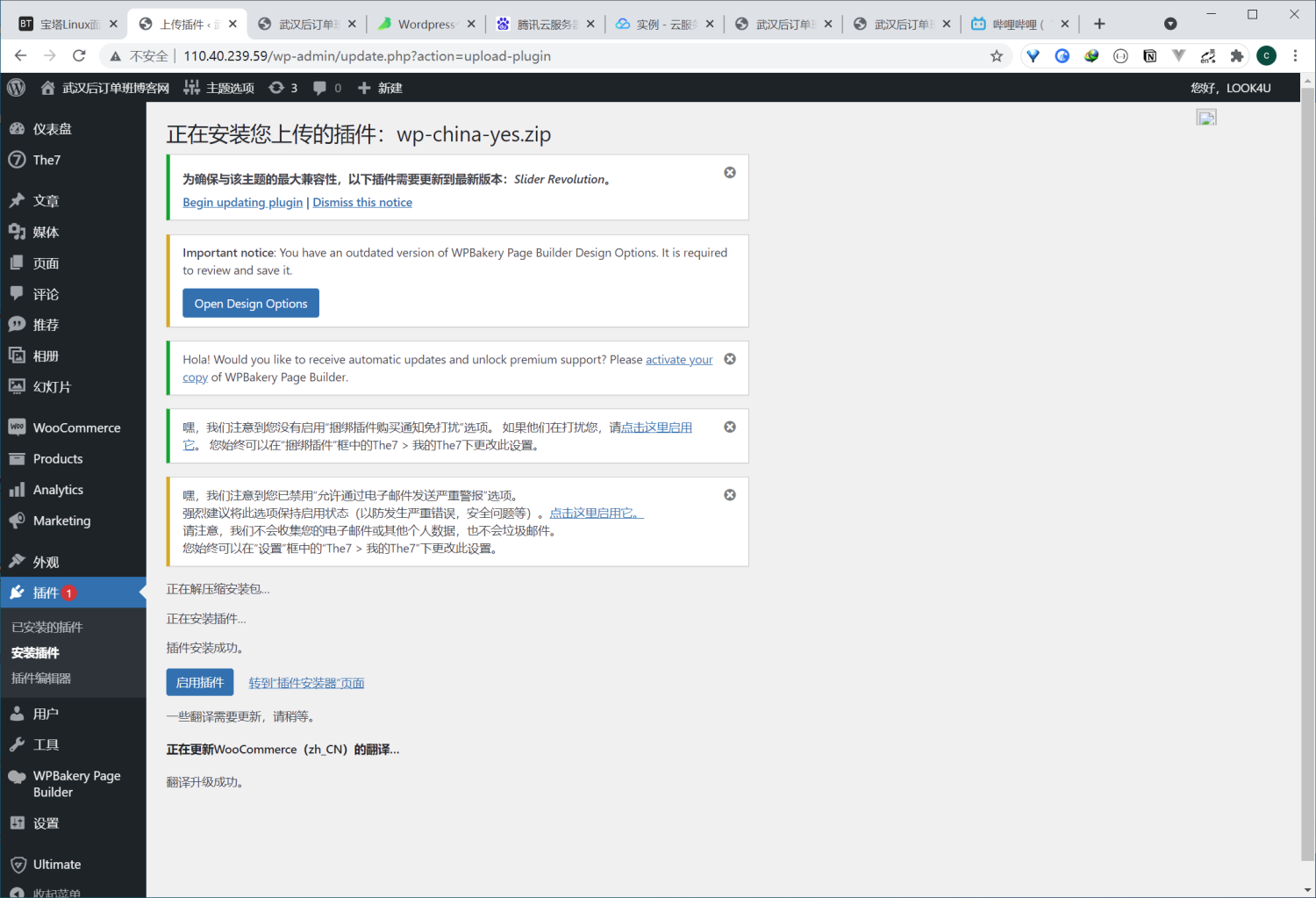Switch to 哔哩哔哩 browser tab
Viewport: 1316px width, 898px height.
tap(1019, 24)
